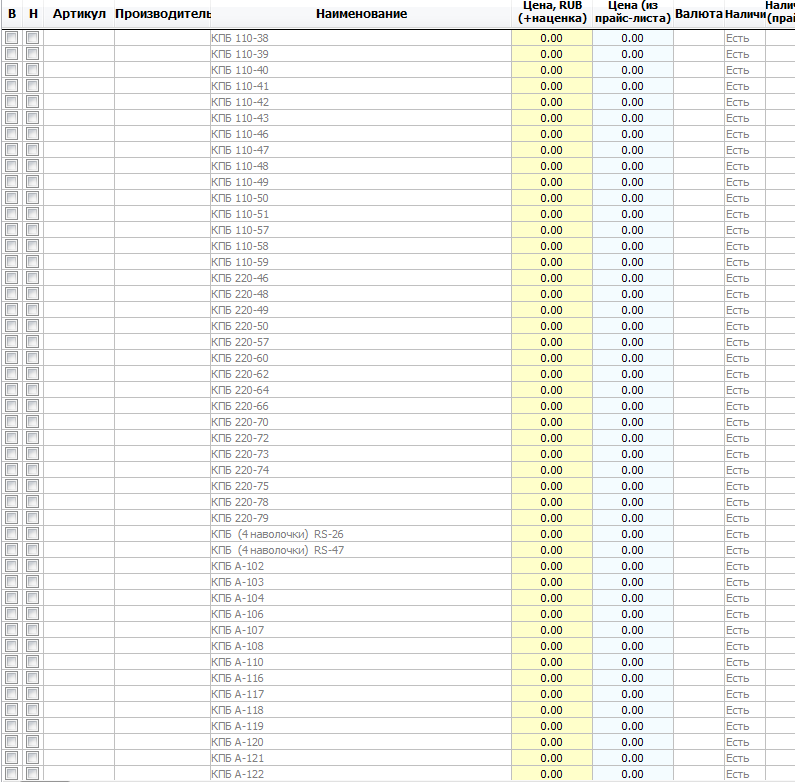795x782 pixels.
Task: Sort by Цена, RUB (+наценка) header
Action: (x=552, y=14)
